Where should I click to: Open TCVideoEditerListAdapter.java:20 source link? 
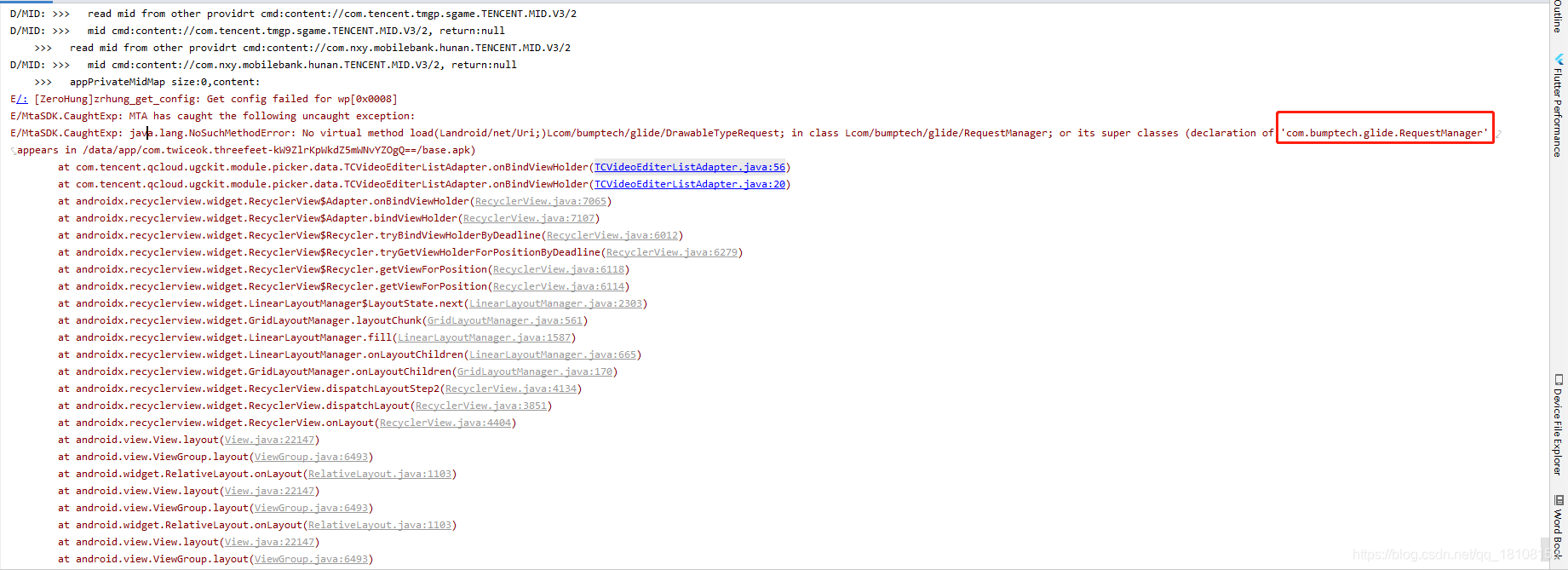point(690,184)
